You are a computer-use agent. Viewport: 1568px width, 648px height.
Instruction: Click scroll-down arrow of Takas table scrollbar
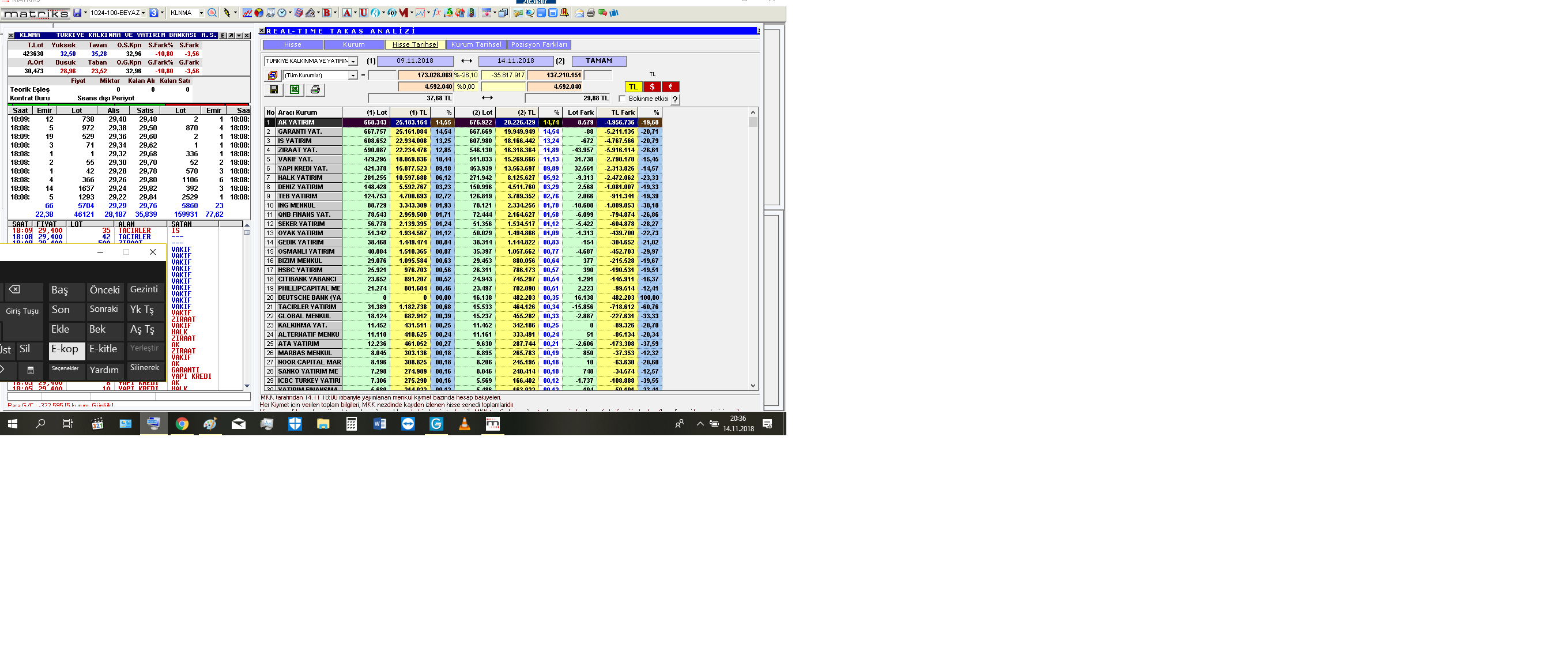click(753, 386)
